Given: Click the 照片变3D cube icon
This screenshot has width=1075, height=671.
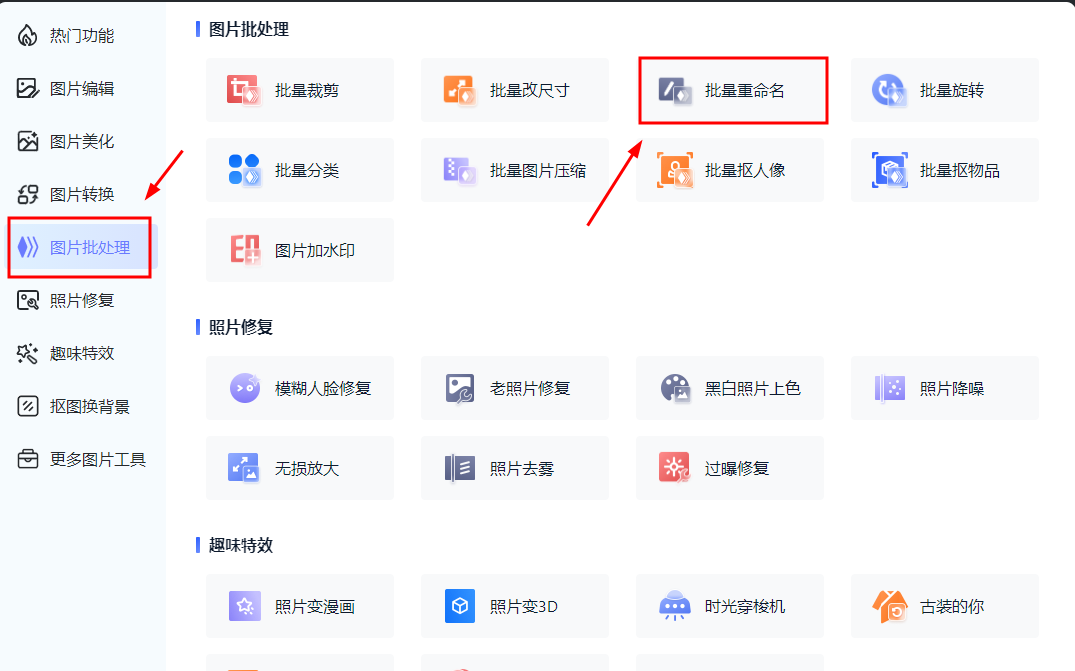Looking at the screenshot, I should click(x=460, y=606).
